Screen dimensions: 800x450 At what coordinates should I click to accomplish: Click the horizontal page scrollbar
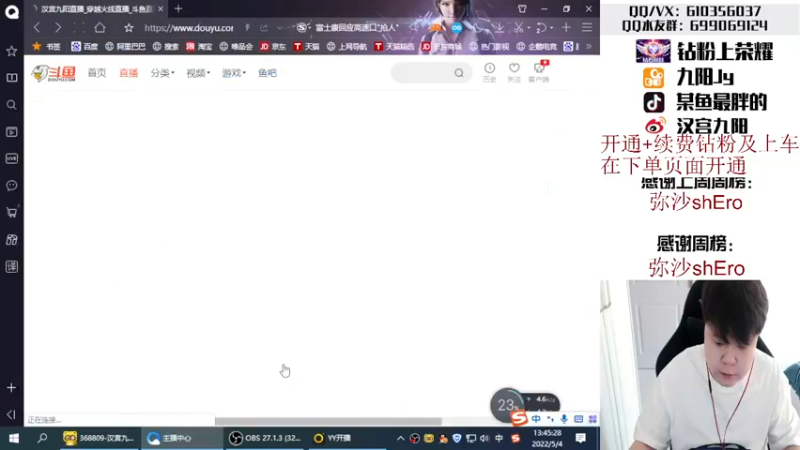(328, 421)
